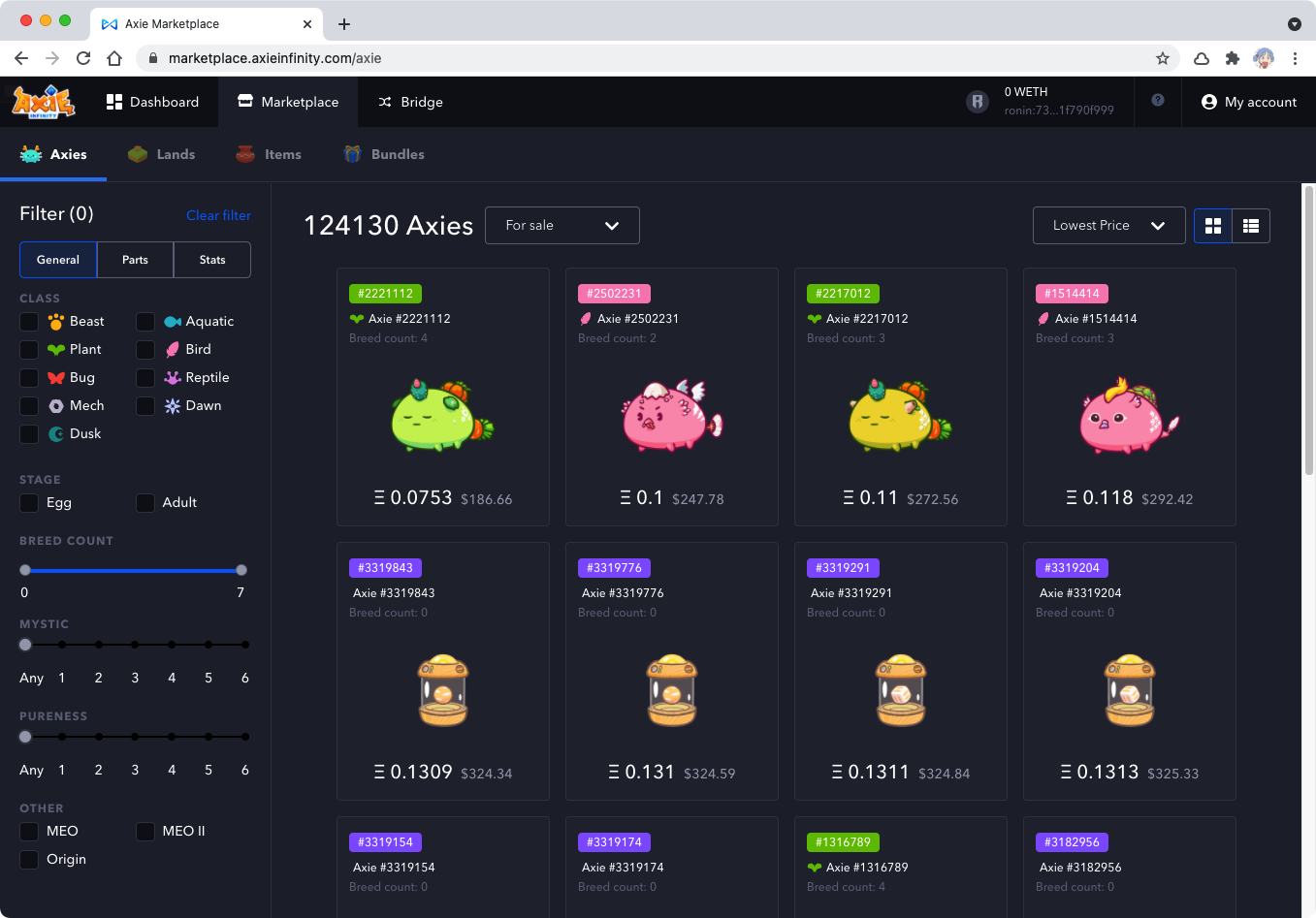
Task: Click the Clear filter link
Action: 218,215
